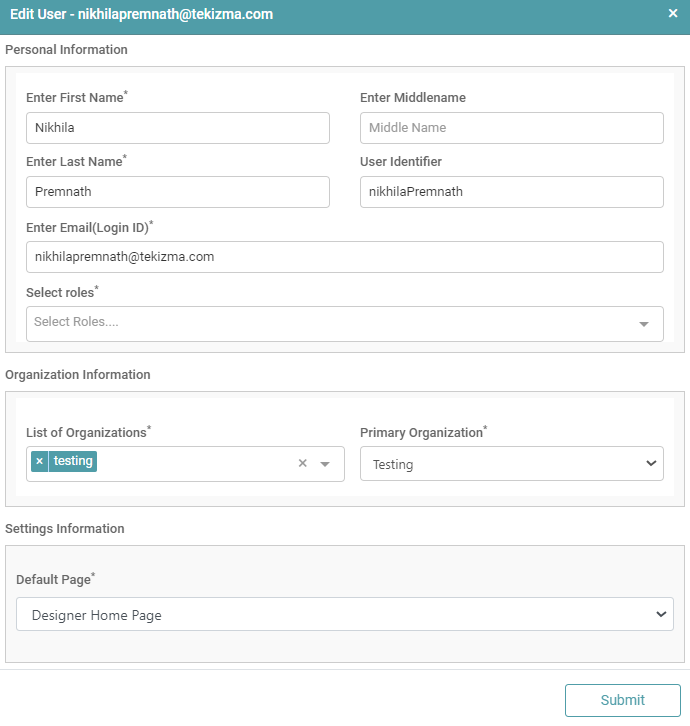Viewport: 690px width, 726px height.
Task: Click the Personal Information section heading
Action: (x=67, y=49)
